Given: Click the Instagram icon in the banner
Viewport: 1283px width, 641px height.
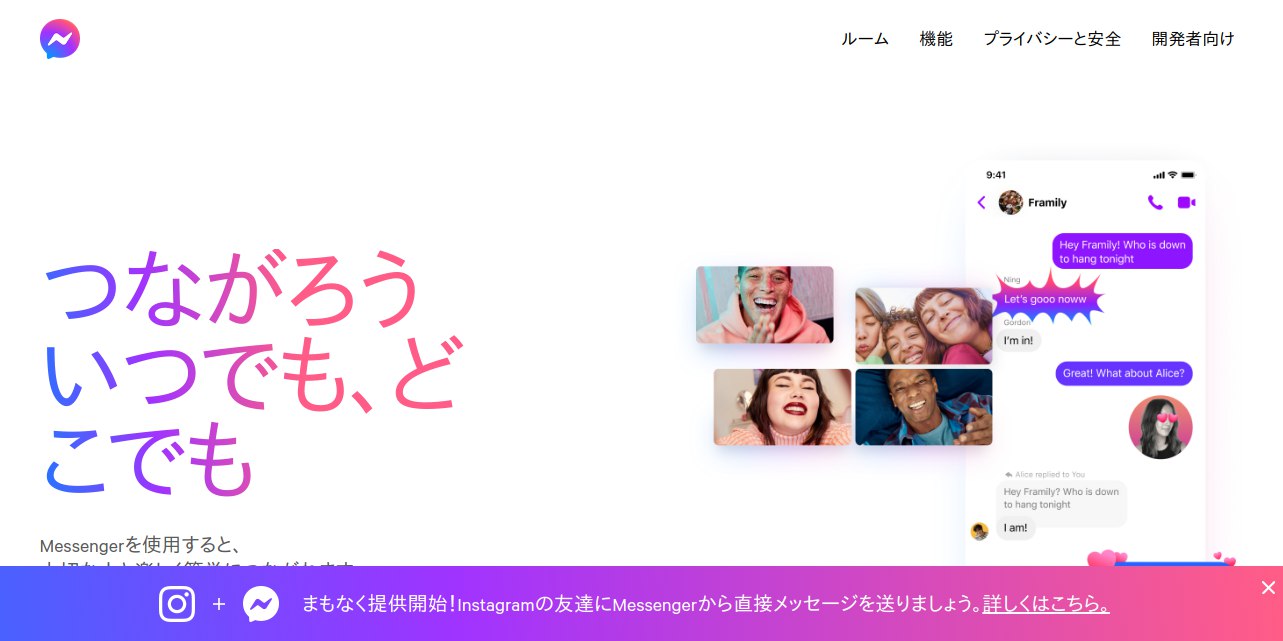Looking at the screenshot, I should [x=177, y=604].
